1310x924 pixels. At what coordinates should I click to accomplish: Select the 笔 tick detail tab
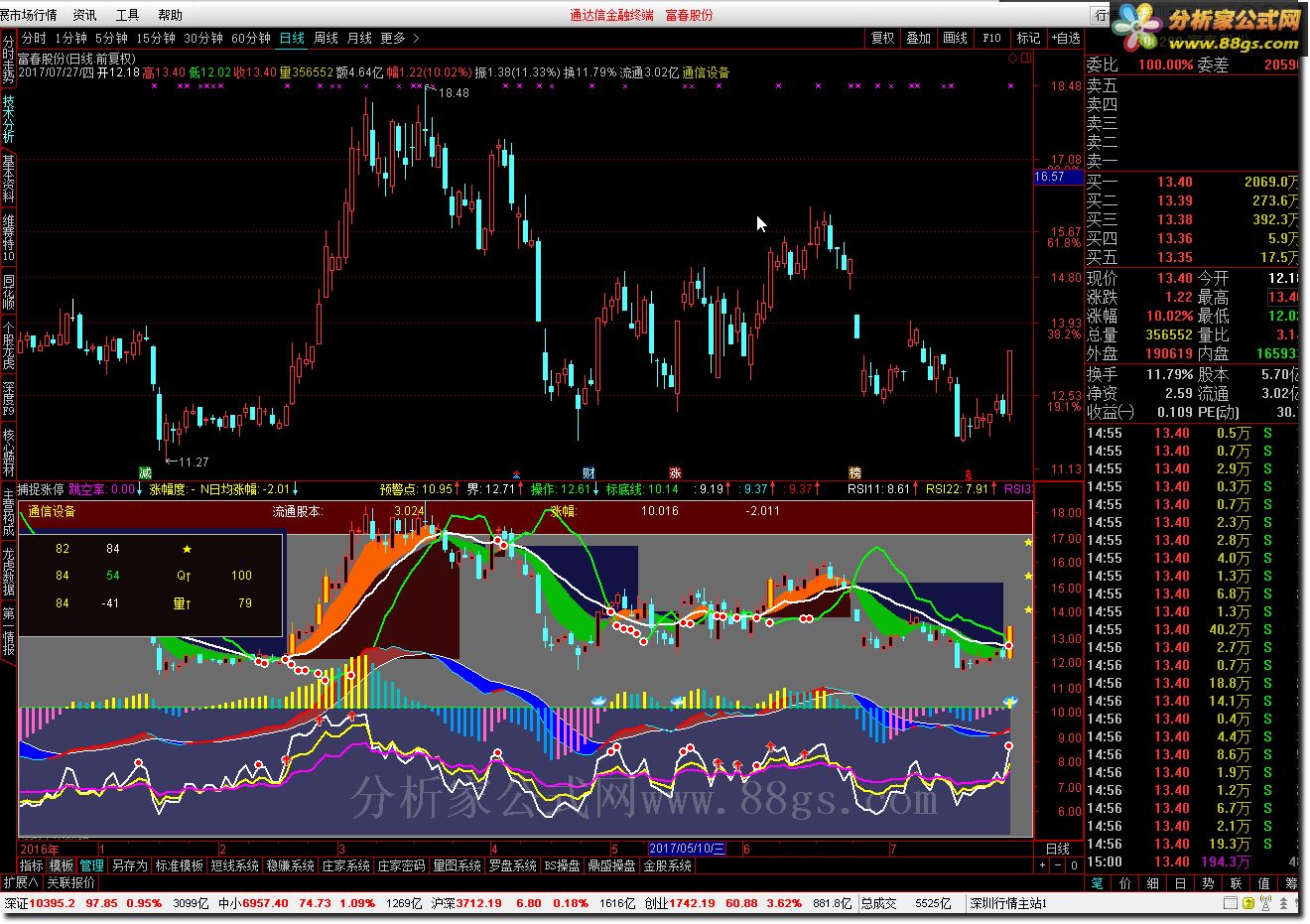(1097, 882)
